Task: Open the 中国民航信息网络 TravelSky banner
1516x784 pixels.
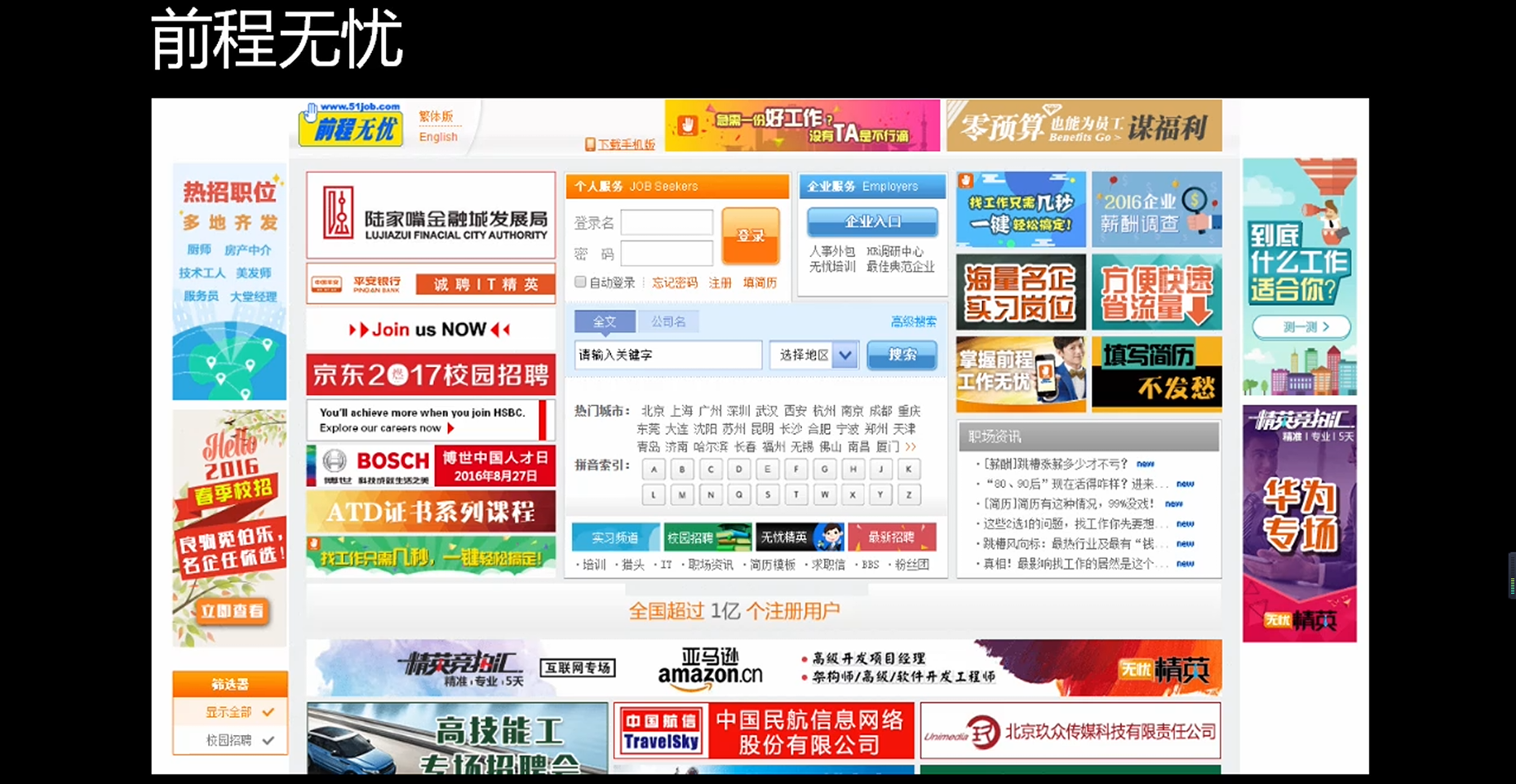Action: click(x=765, y=731)
